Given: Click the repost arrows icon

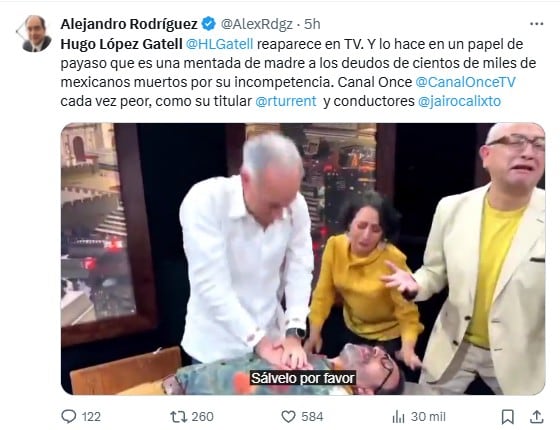Looking at the screenshot, I should click(x=178, y=416).
